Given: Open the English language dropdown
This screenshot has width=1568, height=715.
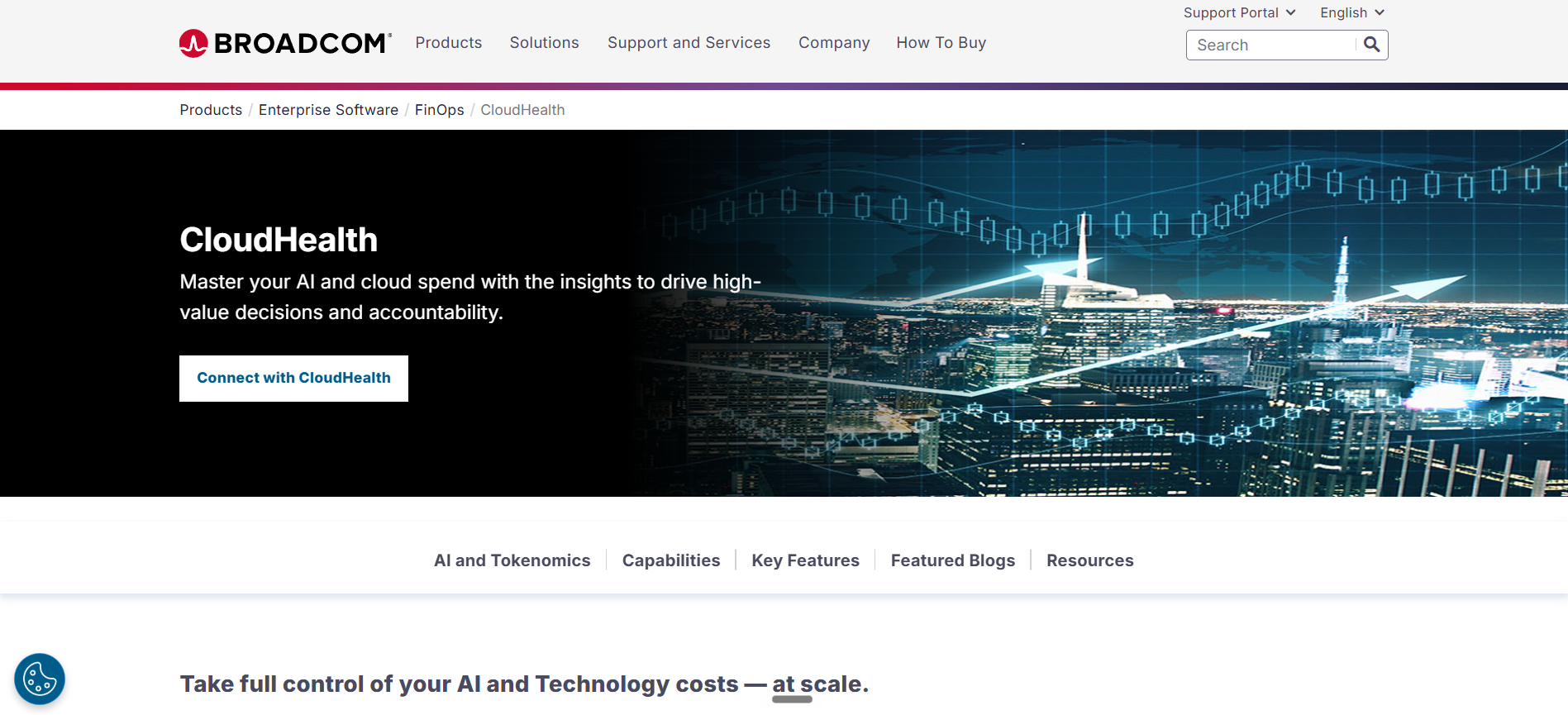Looking at the screenshot, I should (x=1352, y=12).
